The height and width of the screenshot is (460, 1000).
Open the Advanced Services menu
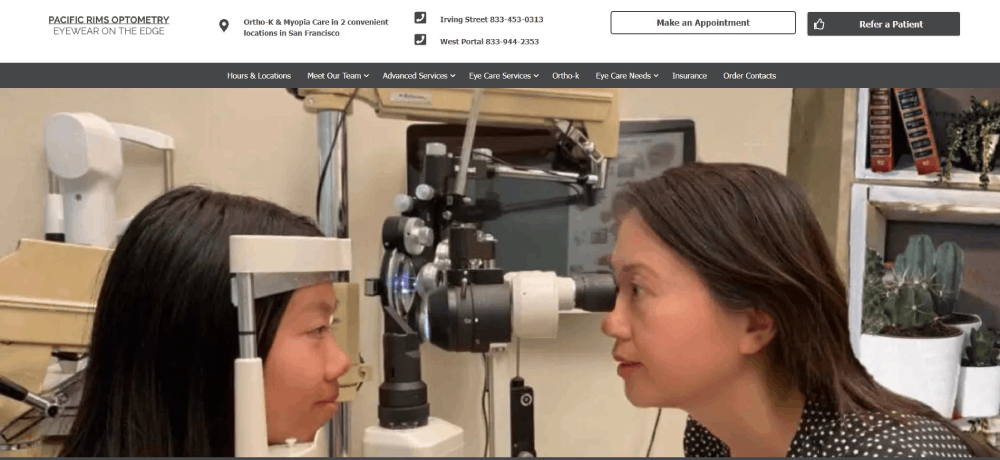pyautogui.click(x=415, y=76)
